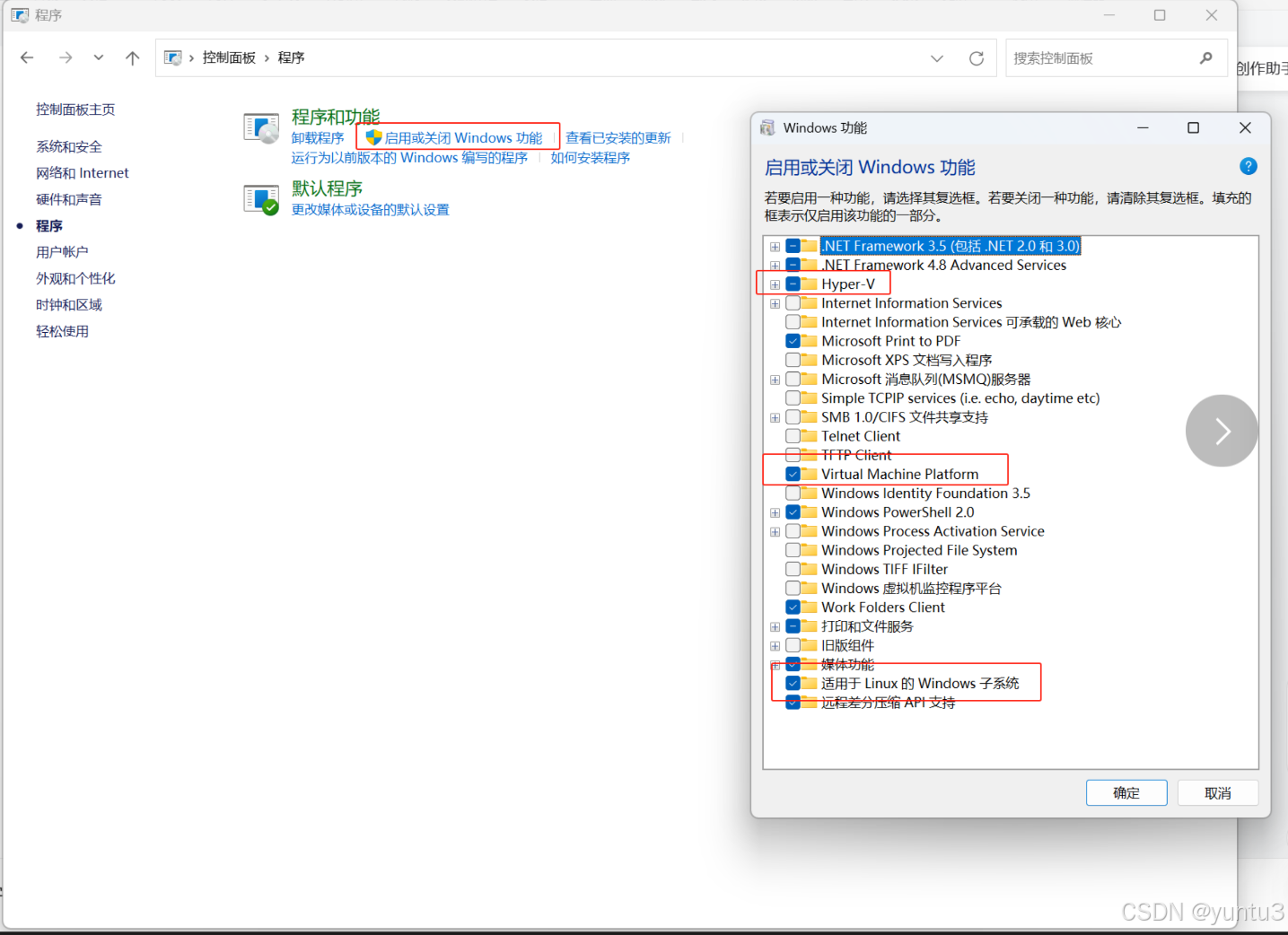Viewport: 1288px width, 935px height.
Task: Click the refresh icon in address bar
Action: point(977,57)
